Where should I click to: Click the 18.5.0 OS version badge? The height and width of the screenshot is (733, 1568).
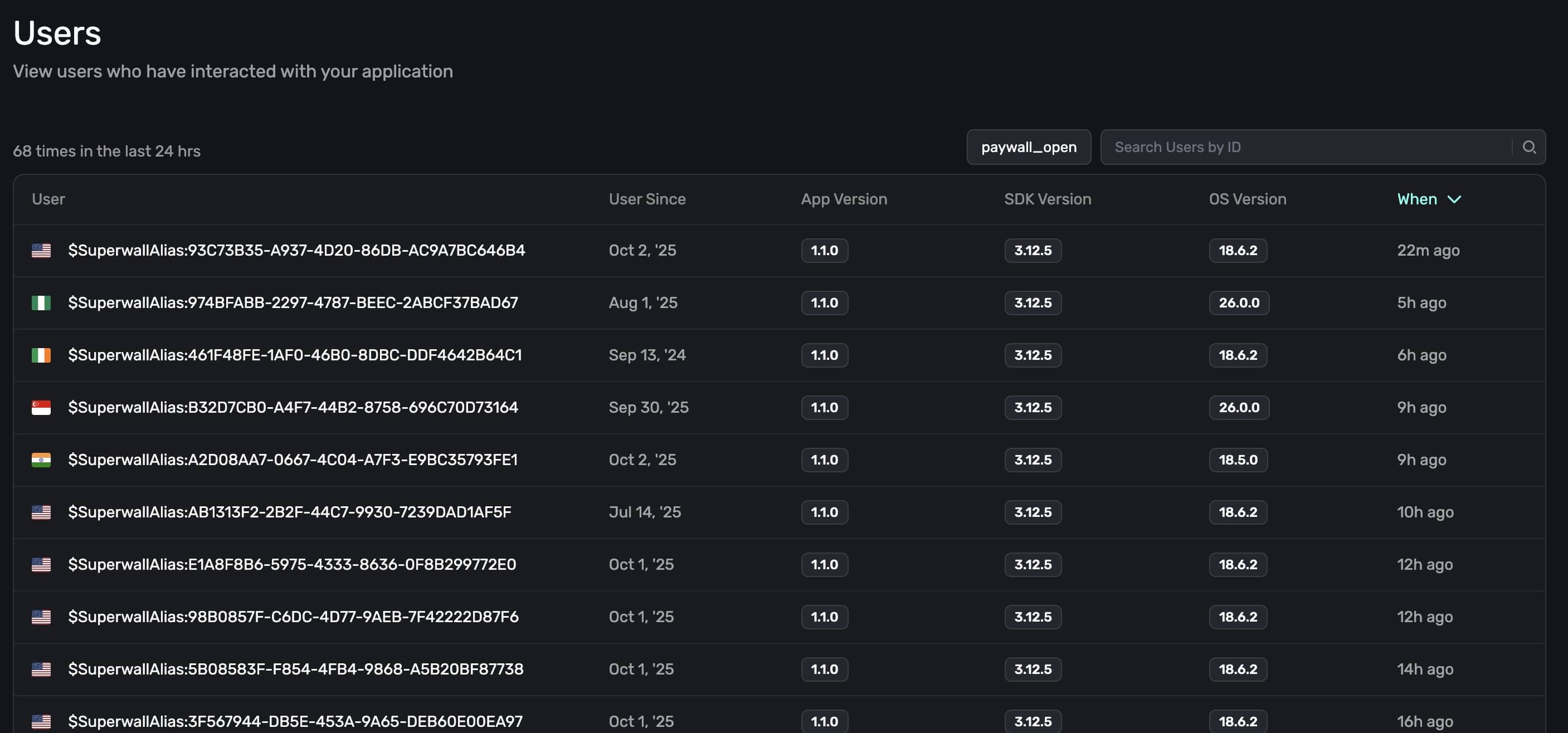click(1238, 460)
